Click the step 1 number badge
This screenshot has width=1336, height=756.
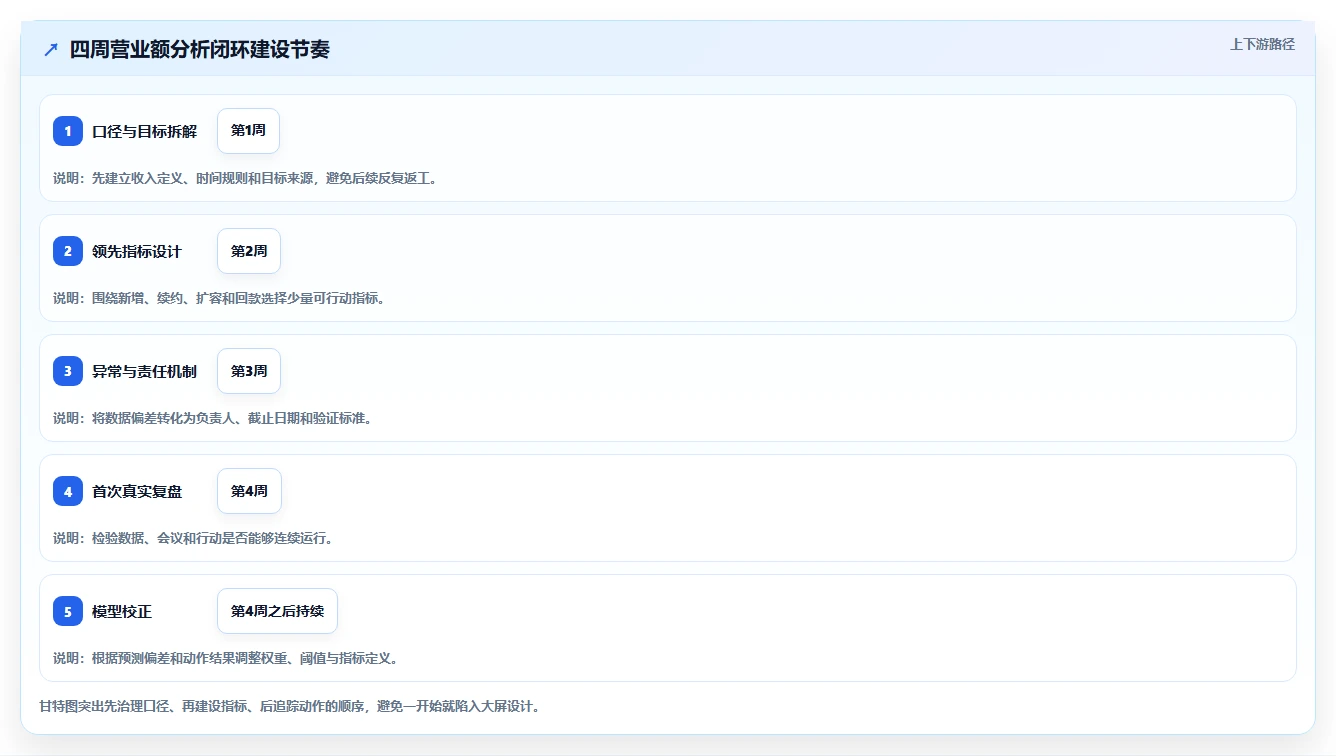(68, 131)
